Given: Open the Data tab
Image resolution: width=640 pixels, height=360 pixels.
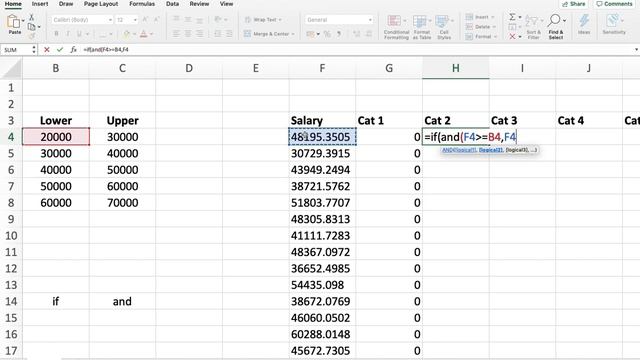Looking at the screenshot, I should pos(172,4).
